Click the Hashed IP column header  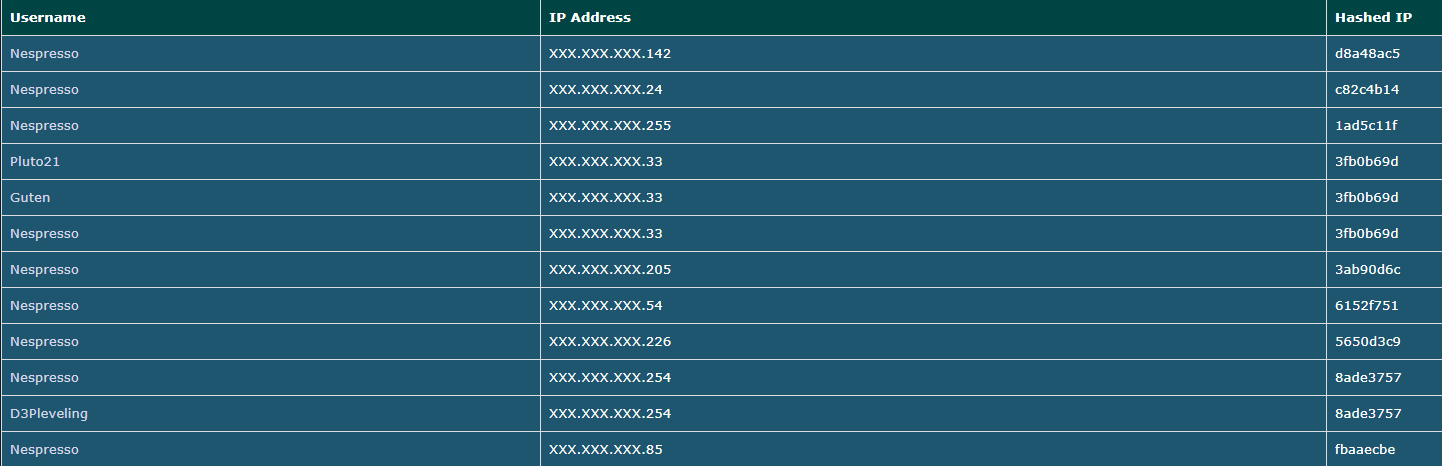coord(1373,18)
